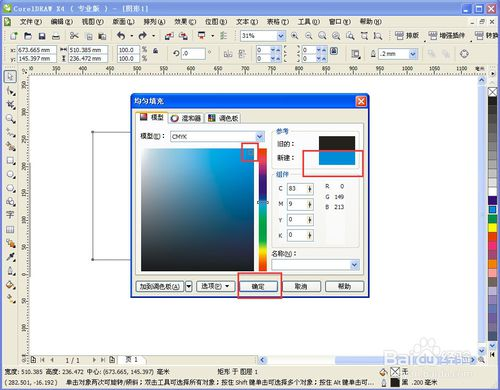Screen dimensions: 500x390
Task: Click the x position field 673.665 mm
Action: [37, 50]
